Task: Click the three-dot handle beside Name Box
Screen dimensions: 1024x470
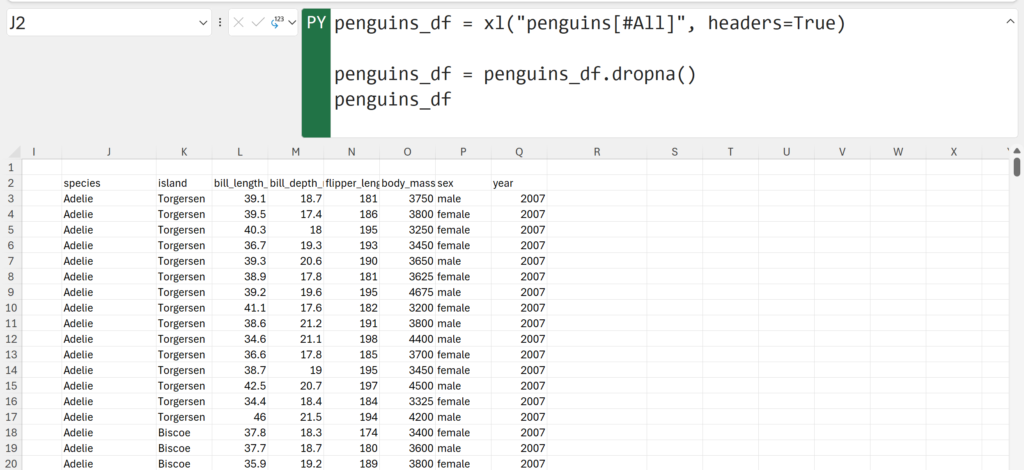Action: click(219, 22)
